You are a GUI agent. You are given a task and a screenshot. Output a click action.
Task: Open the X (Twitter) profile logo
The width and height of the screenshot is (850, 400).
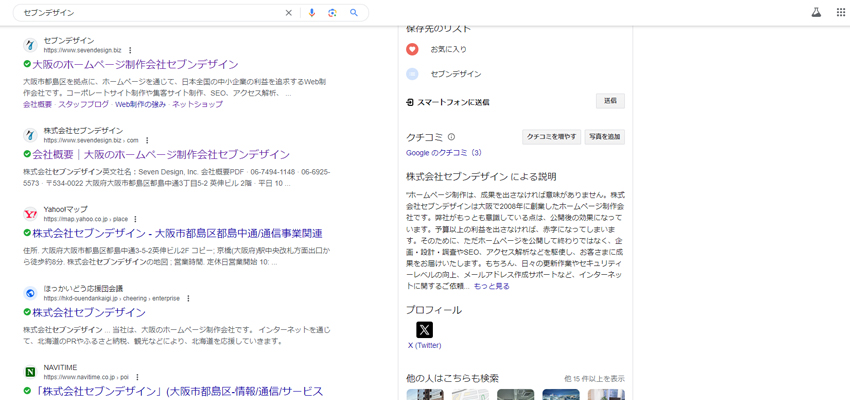[x=424, y=330]
